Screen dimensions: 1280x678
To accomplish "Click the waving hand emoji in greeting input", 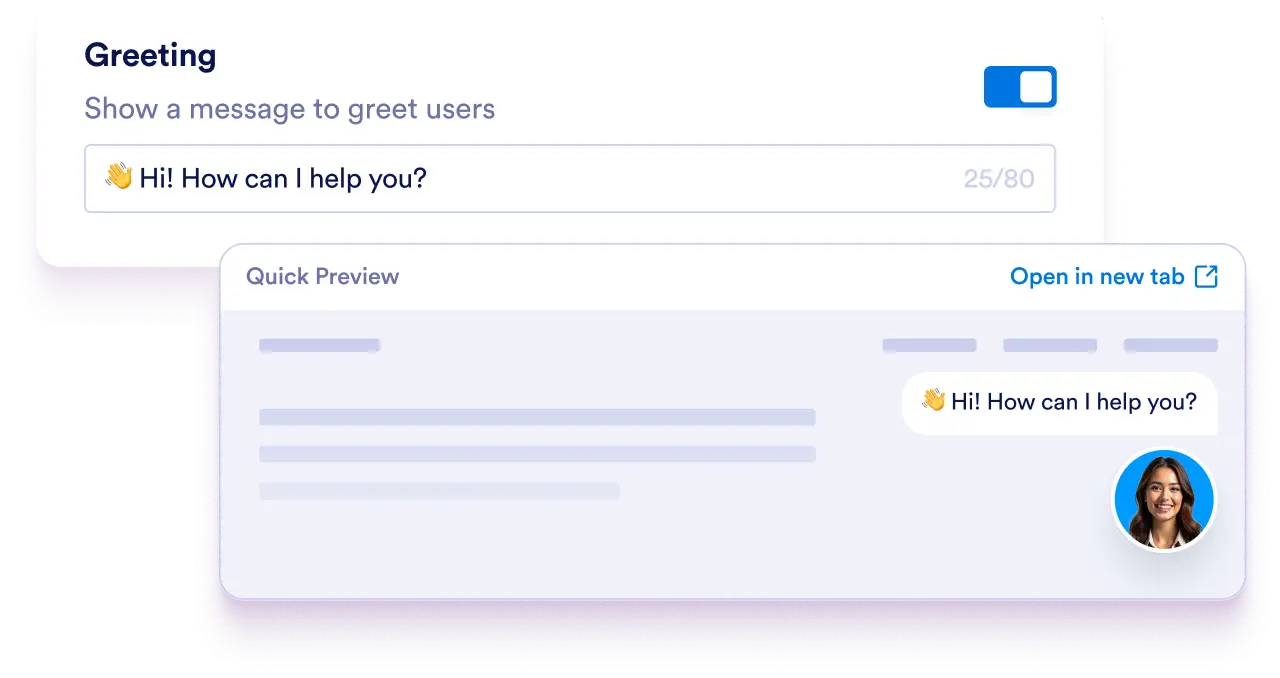I will (119, 178).
